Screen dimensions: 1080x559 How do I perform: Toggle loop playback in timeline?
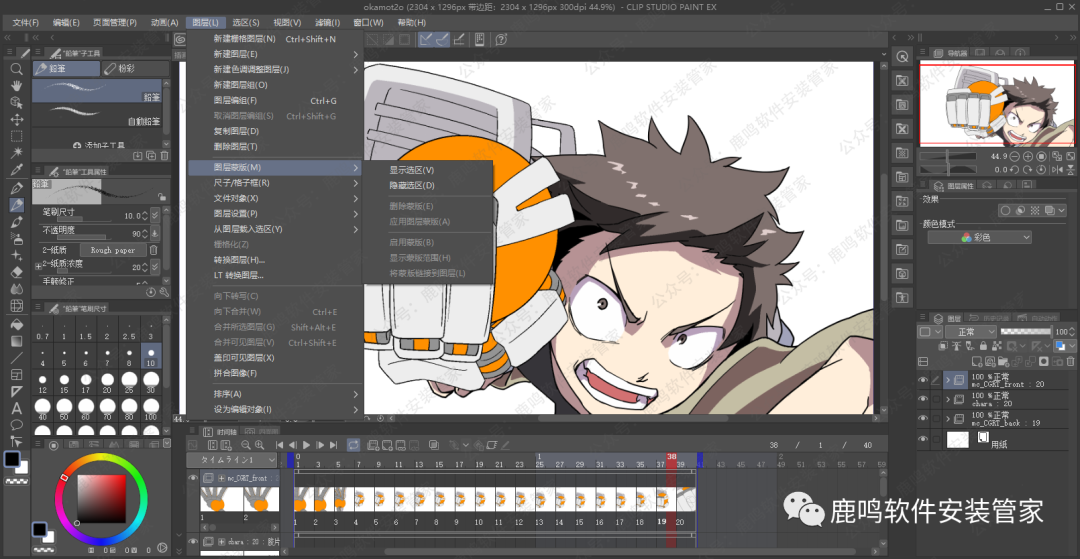click(x=353, y=445)
